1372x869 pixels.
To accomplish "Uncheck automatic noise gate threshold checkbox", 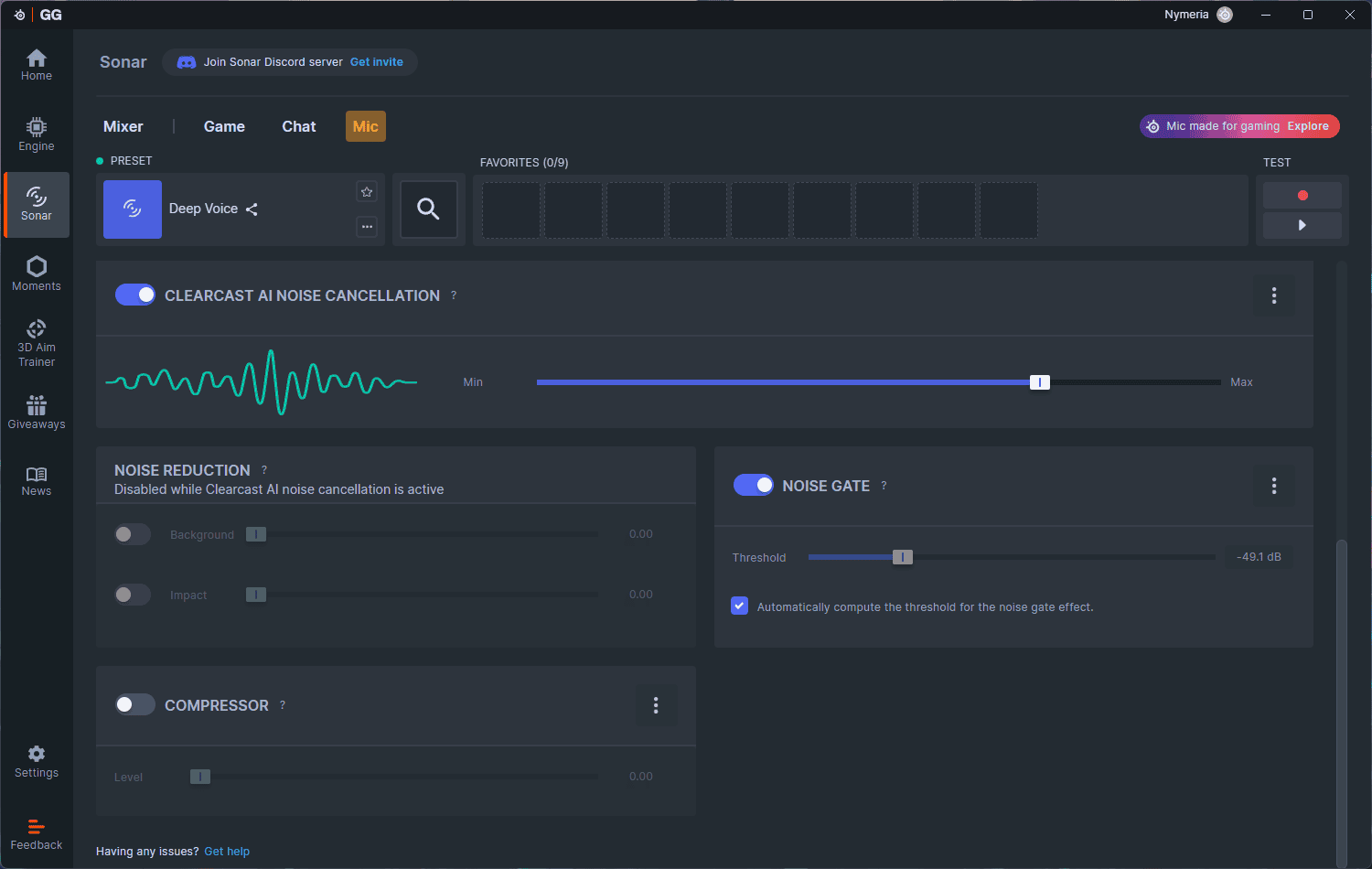I will coord(740,606).
